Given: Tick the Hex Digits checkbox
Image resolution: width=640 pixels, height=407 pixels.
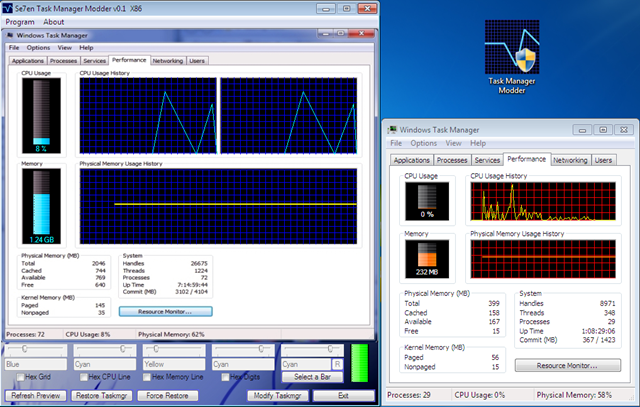Looking at the screenshot, I should 226,377.
